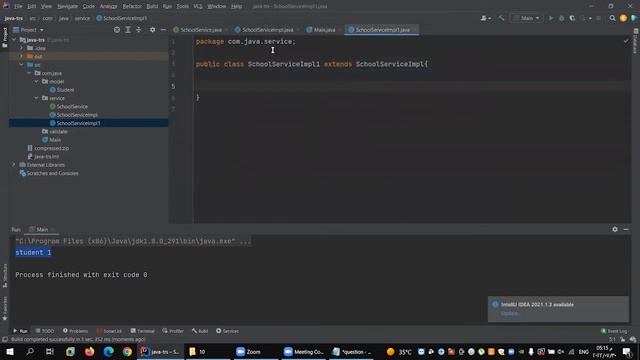
Task: Expand the External Libraries node
Action: click(x=14, y=164)
